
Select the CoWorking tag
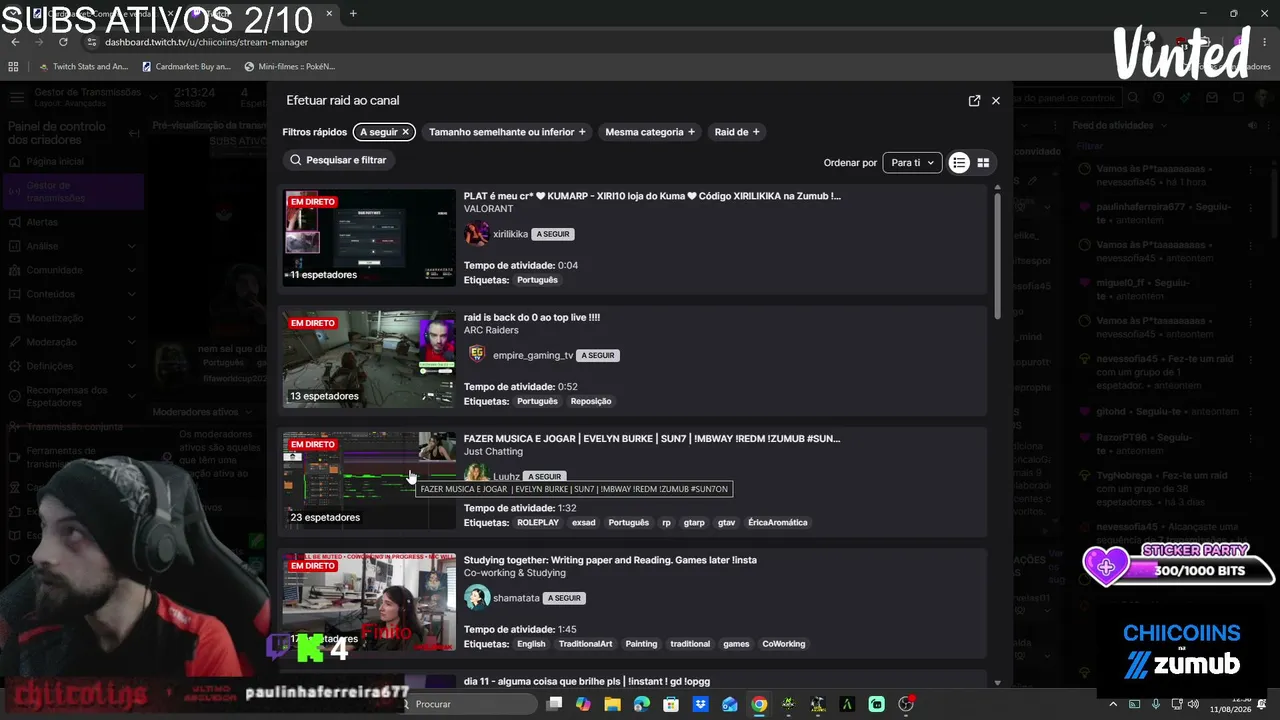pos(784,644)
